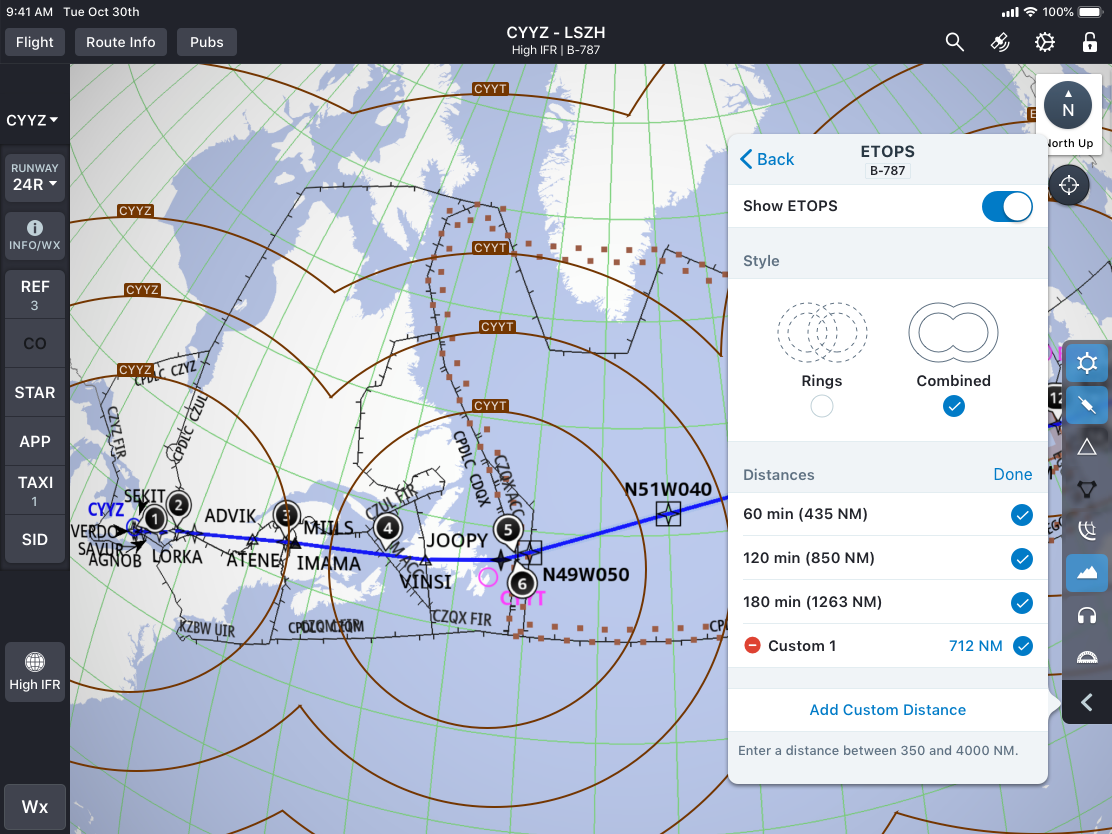Open the SID charts tab
This screenshot has width=1112, height=834.
pyautogui.click(x=35, y=540)
